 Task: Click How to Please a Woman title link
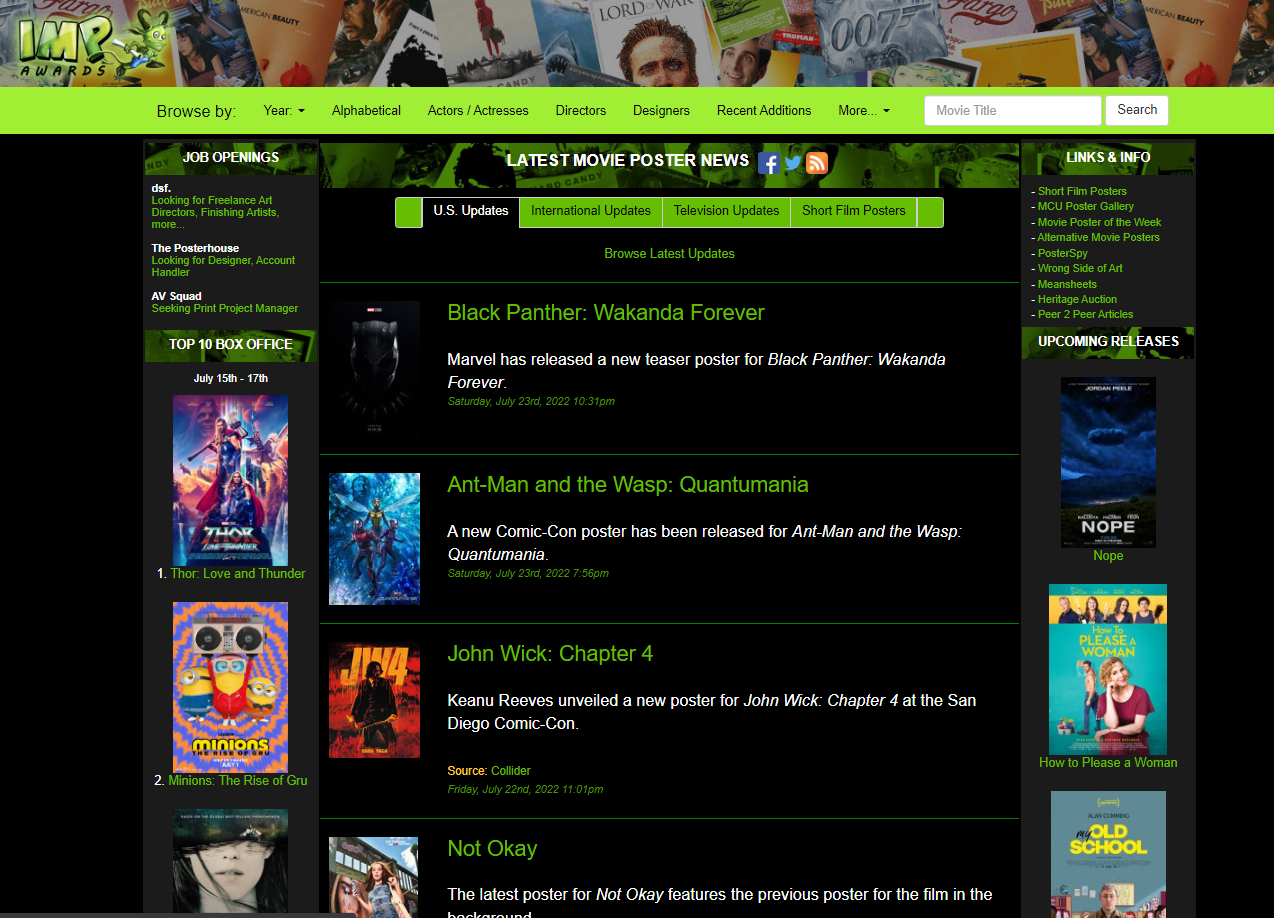(1108, 763)
